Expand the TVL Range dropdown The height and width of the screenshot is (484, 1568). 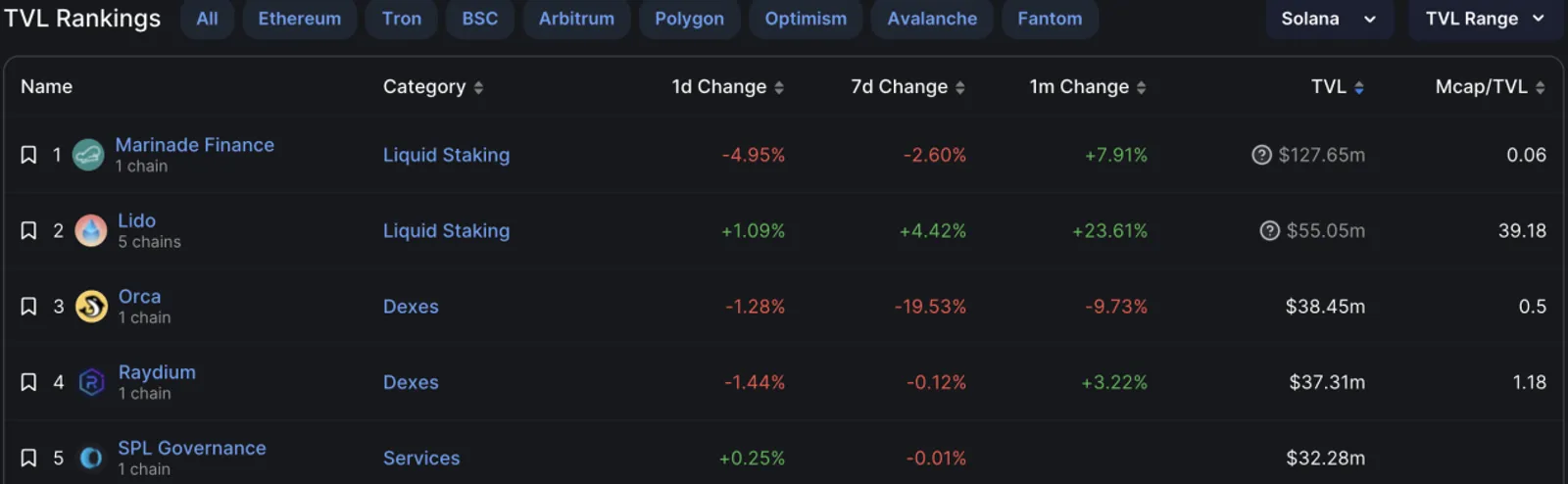[1486, 19]
